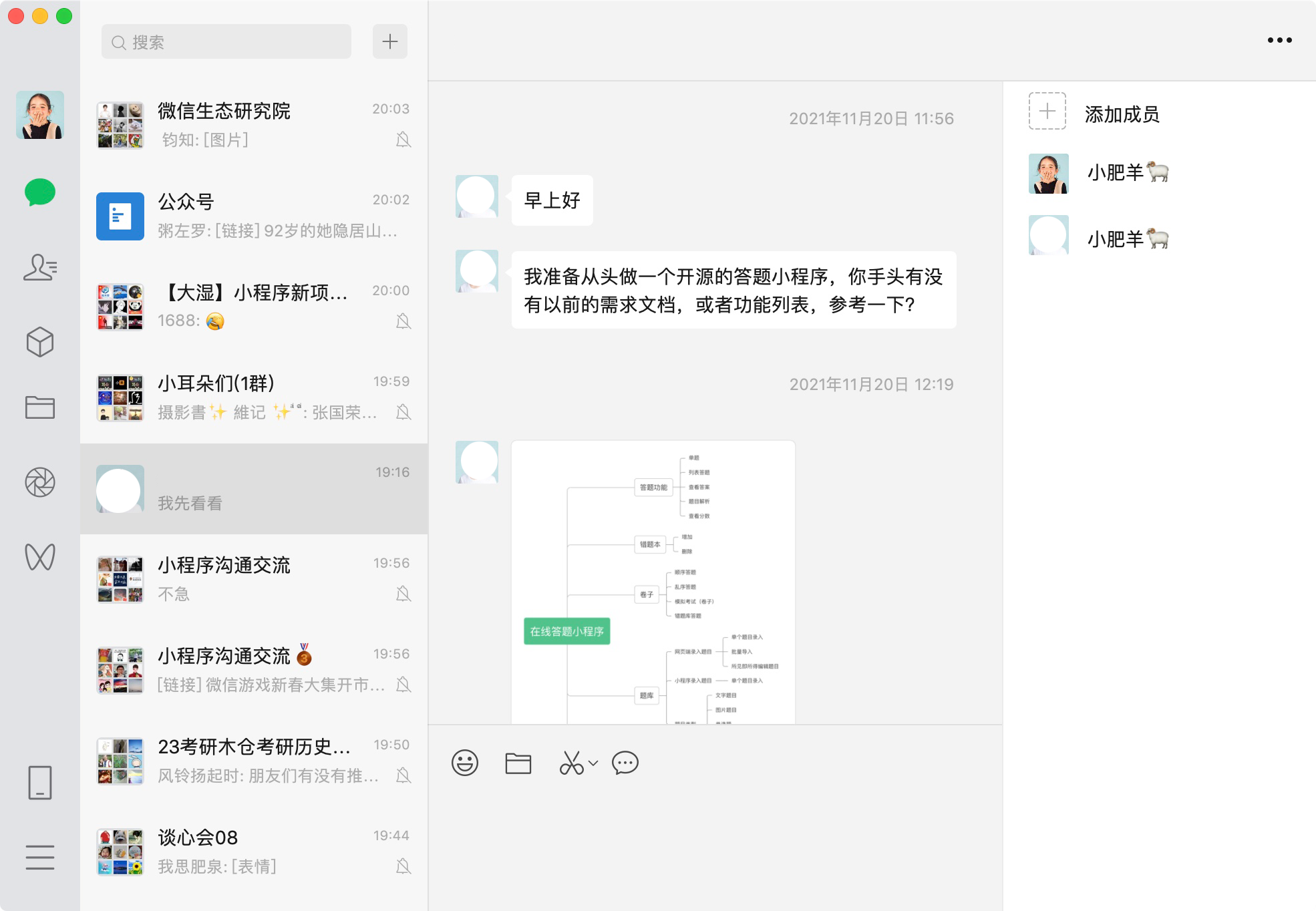This screenshot has height=911, width=1316.
Task: Click Add Member (添加成员) button
Action: [x=1047, y=112]
